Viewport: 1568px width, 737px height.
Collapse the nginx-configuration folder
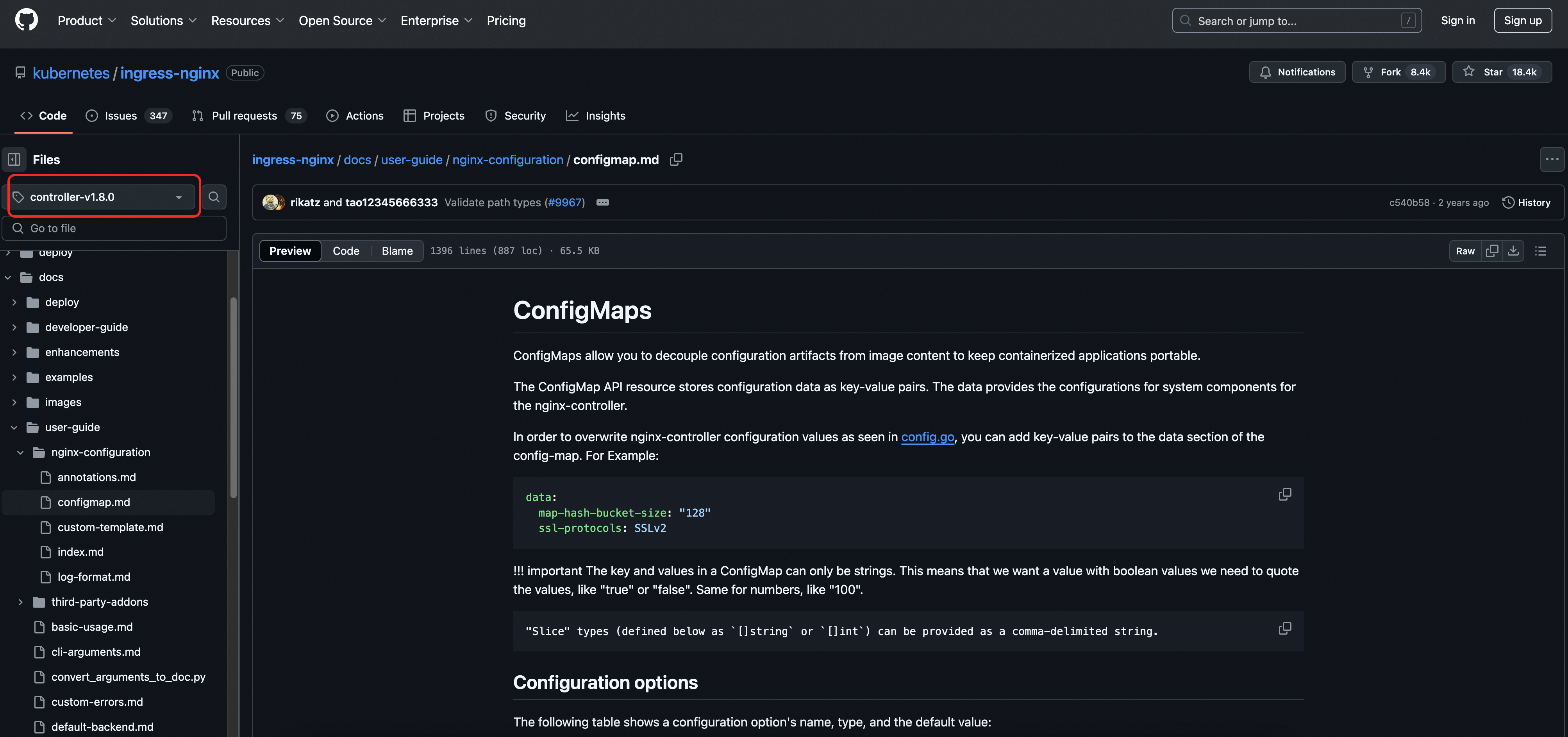[20, 453]
